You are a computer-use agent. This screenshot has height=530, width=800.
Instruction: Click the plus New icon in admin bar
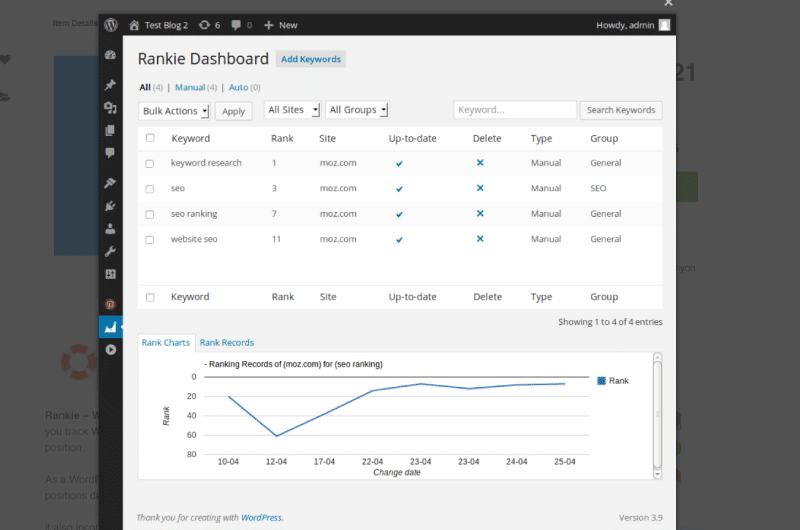269,25
